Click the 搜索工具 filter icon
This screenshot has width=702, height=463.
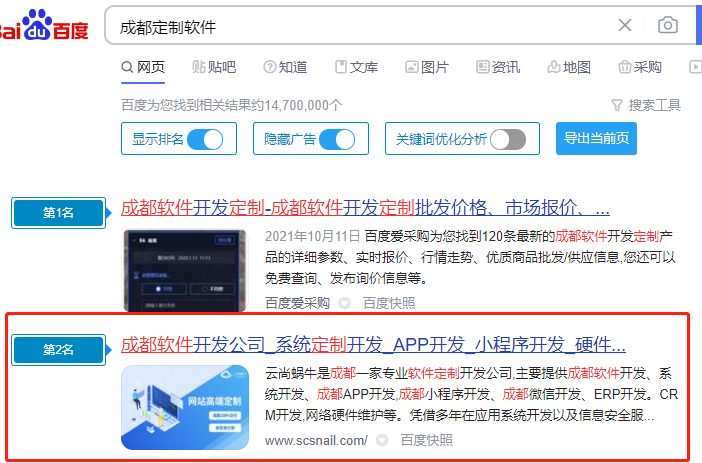(x=617, y=105)
